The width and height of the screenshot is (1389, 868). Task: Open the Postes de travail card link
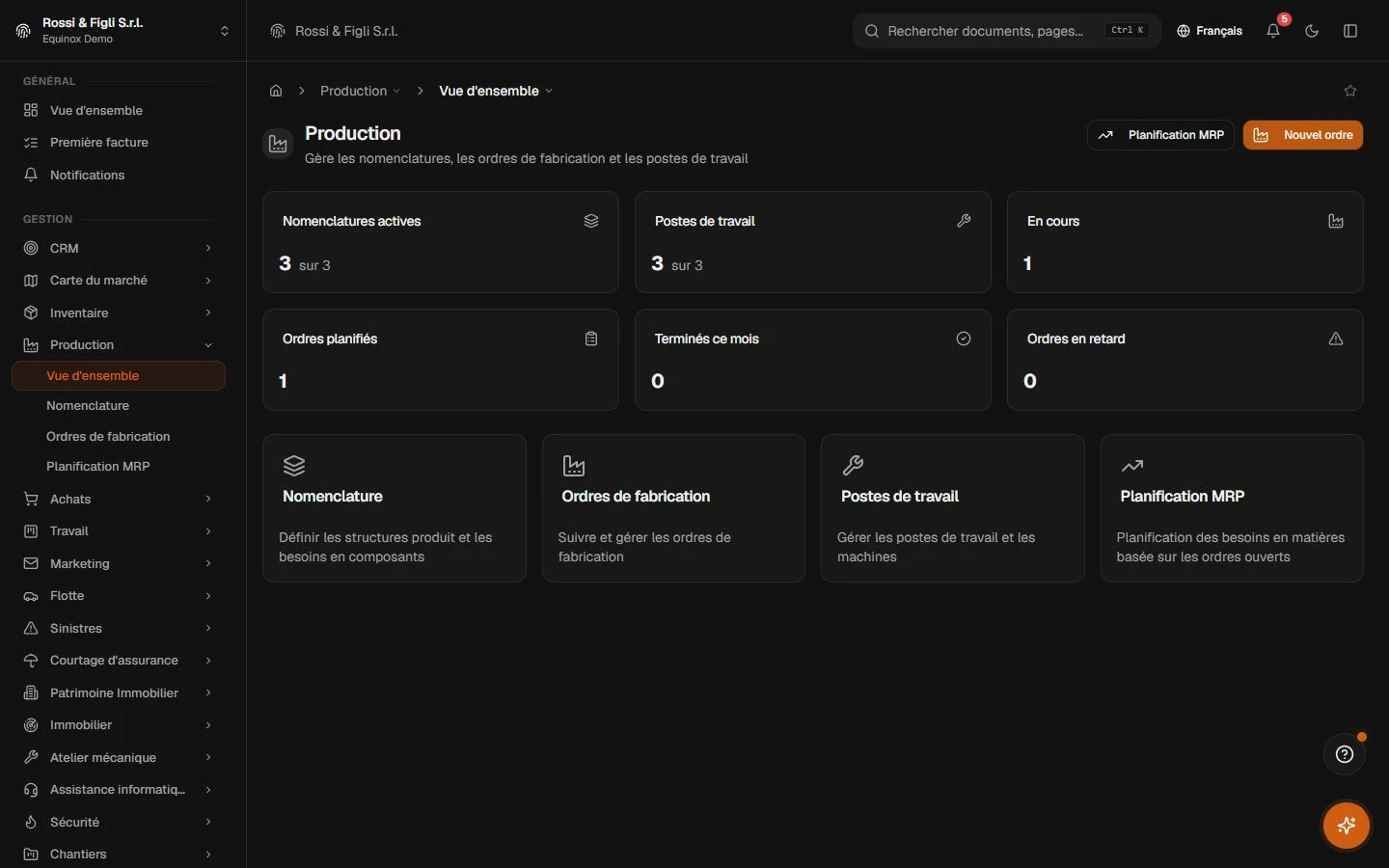point(953,508)
